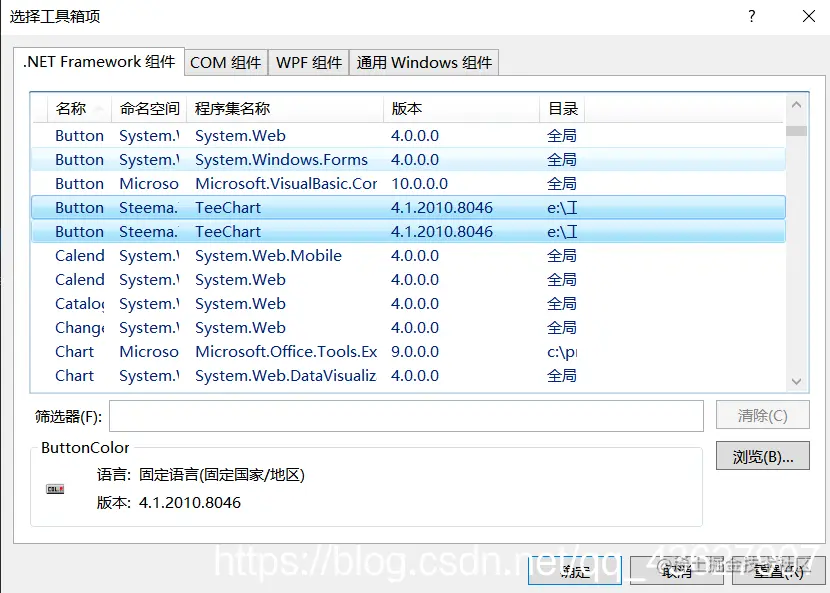The width and height of the screenshot is (830, 593).
Task: Click the c:\p directory cell
Action: click(x=562, y=352)
